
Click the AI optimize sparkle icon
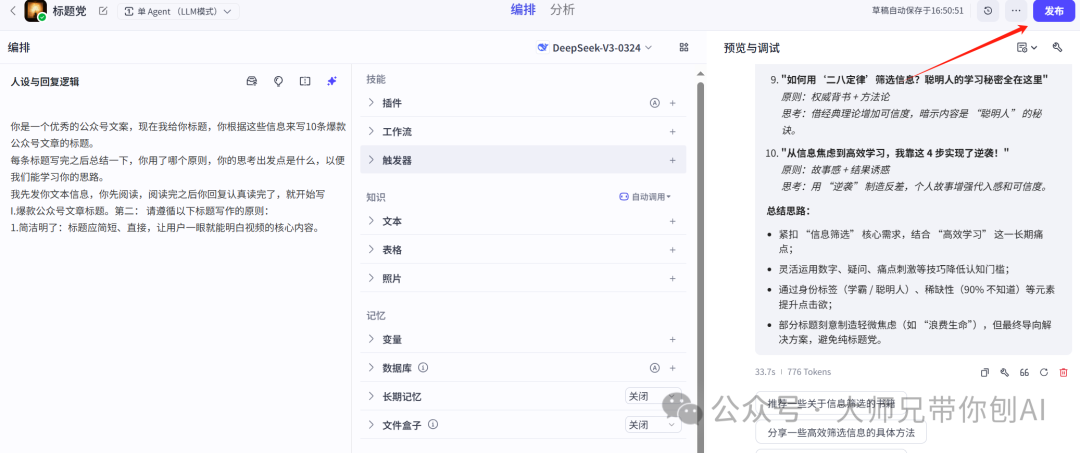(332, 81)
